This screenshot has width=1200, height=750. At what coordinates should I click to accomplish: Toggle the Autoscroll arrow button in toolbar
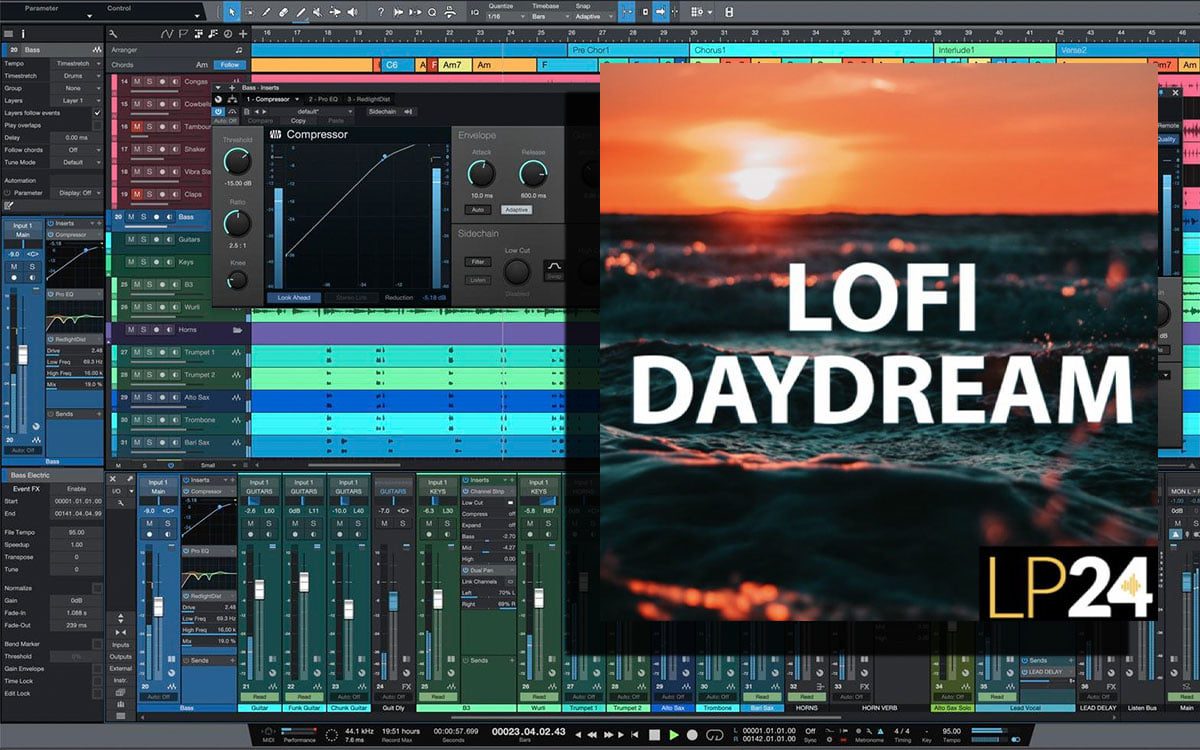(x=661, y=12)
